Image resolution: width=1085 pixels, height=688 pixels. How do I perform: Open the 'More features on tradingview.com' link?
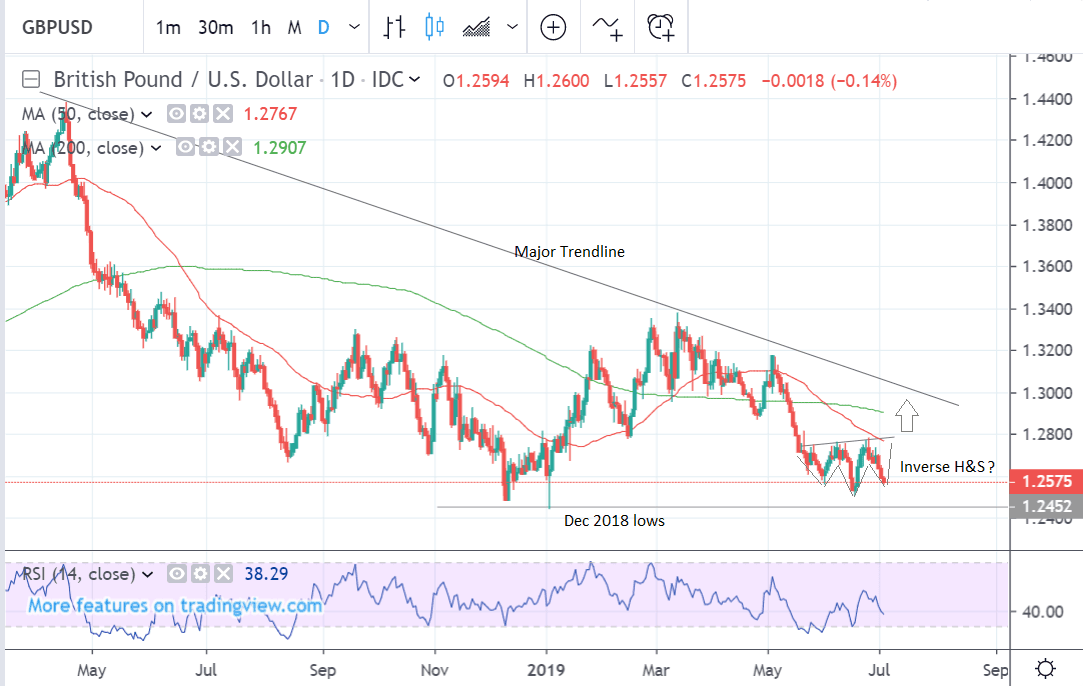pyautogui.click(x=175, y=606)
